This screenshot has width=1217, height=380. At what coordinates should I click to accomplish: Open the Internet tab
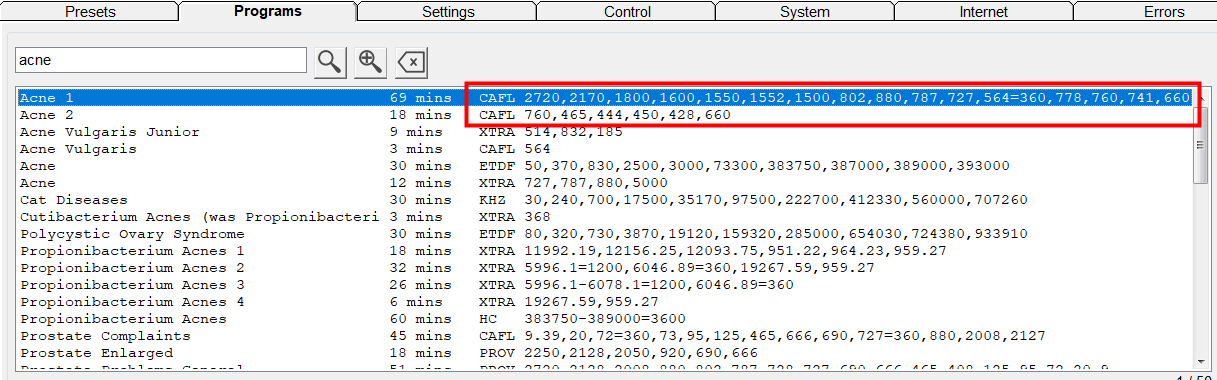tap(984, 12)
